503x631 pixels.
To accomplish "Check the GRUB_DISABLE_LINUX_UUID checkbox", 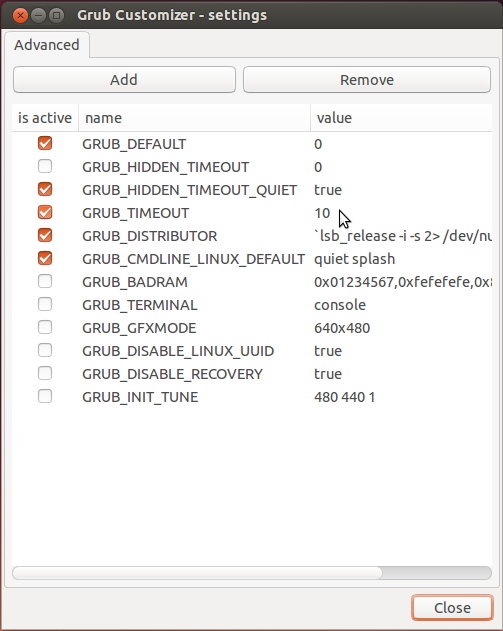I will pyautogui.click(x=45, y=350).
